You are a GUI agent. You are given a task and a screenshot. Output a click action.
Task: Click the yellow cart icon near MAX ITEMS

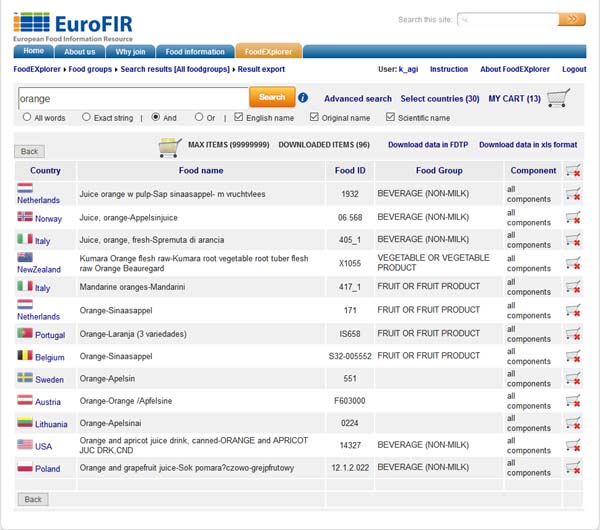coord(170,147)
